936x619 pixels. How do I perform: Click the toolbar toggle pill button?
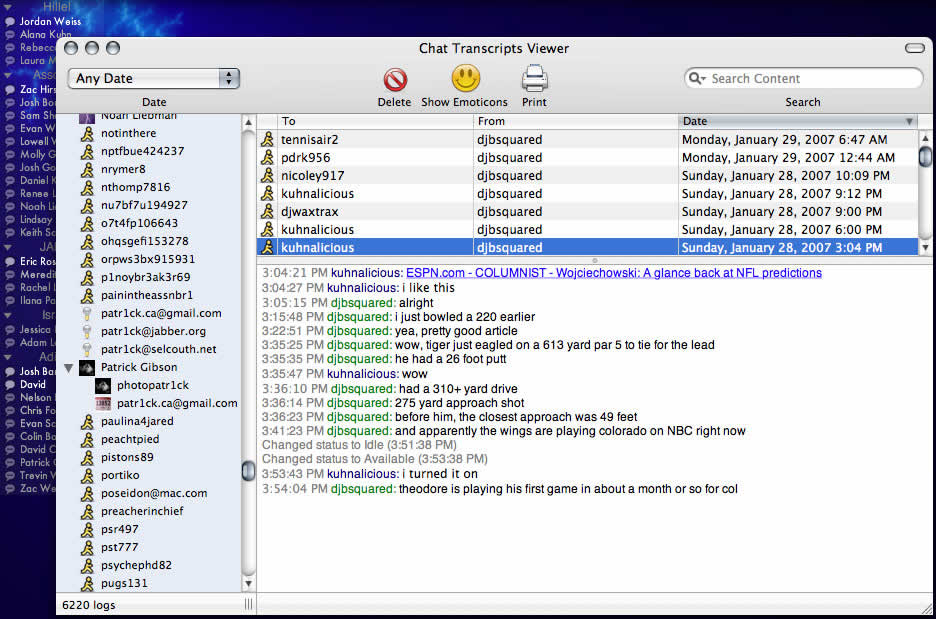click(x=915, y=48)
